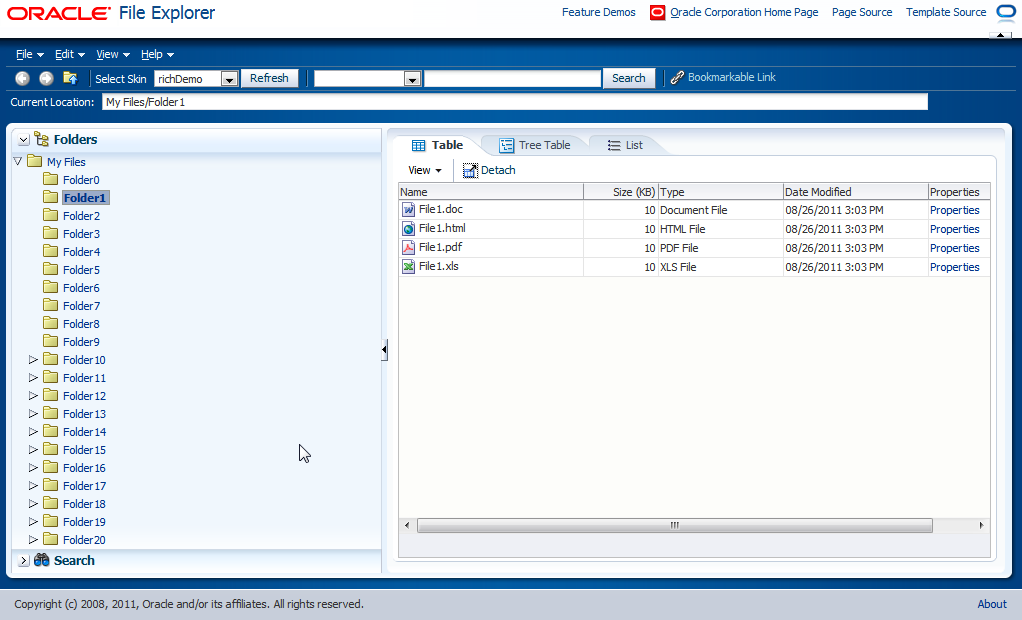The width and height of the screenshot is (1022, 620).
Task: Open the View menu above the table
Action: point(423,169)
